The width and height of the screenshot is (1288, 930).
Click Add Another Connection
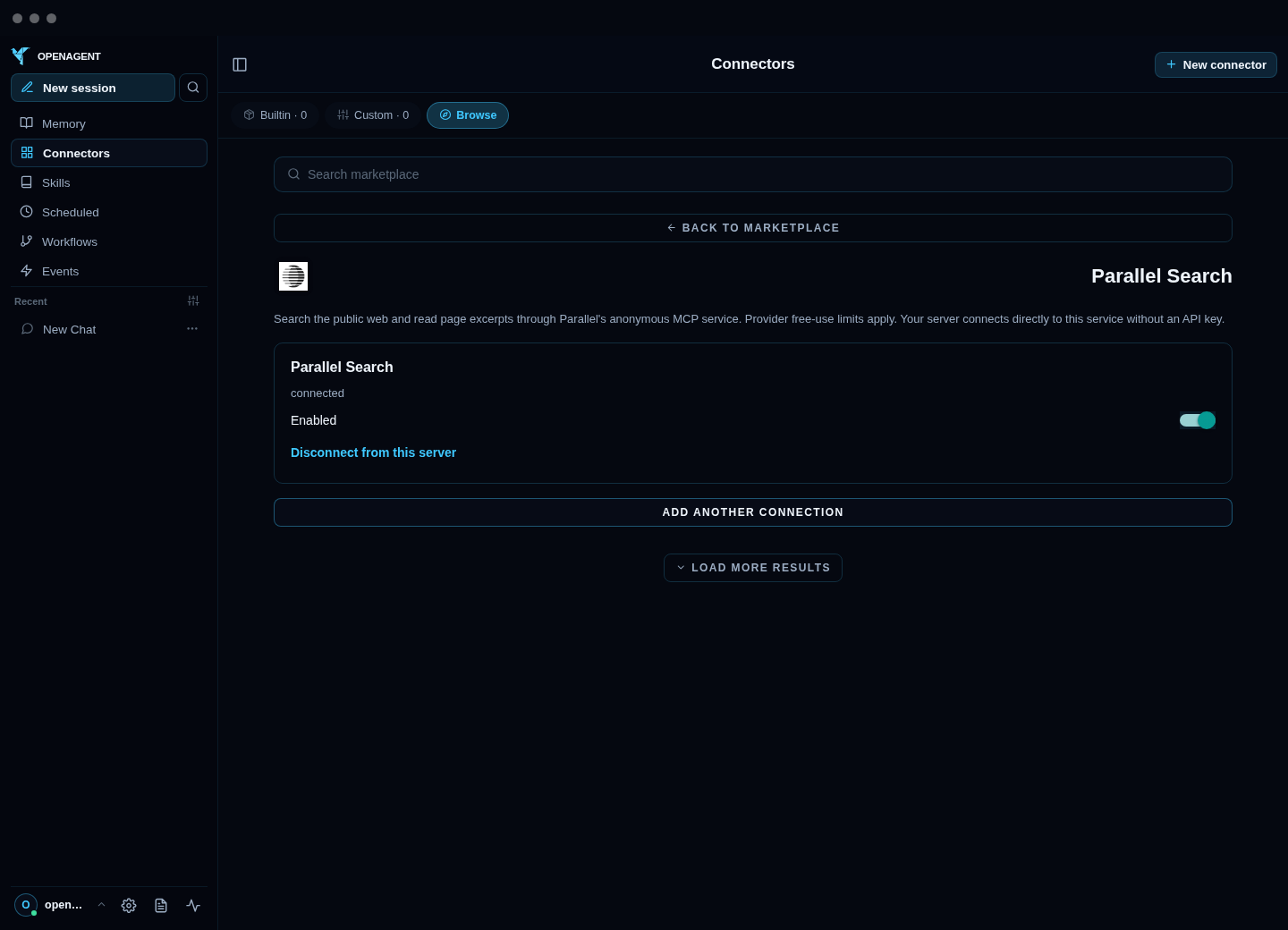click(753, 512)
